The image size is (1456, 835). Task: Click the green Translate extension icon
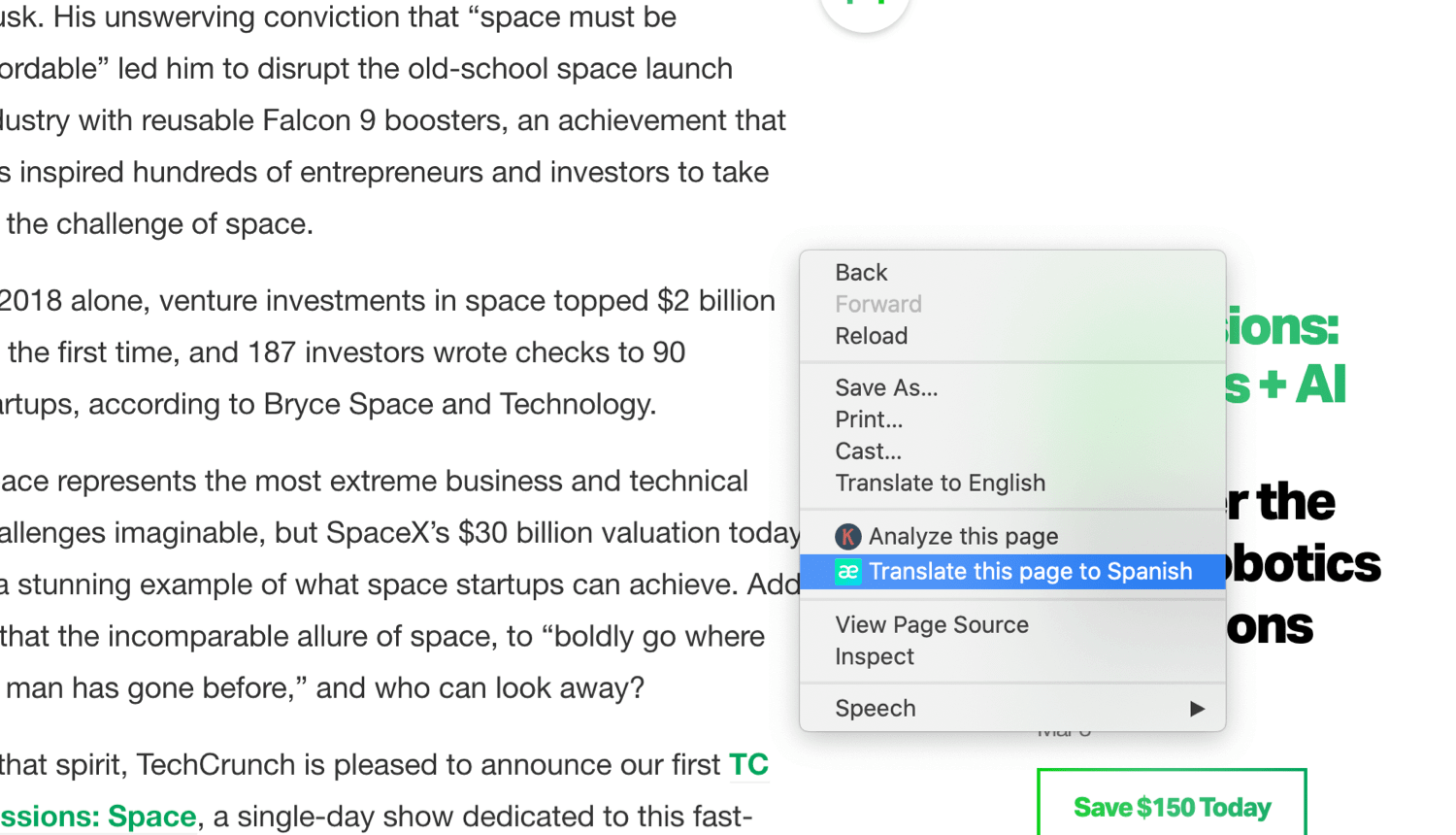[x=847, y=572]
